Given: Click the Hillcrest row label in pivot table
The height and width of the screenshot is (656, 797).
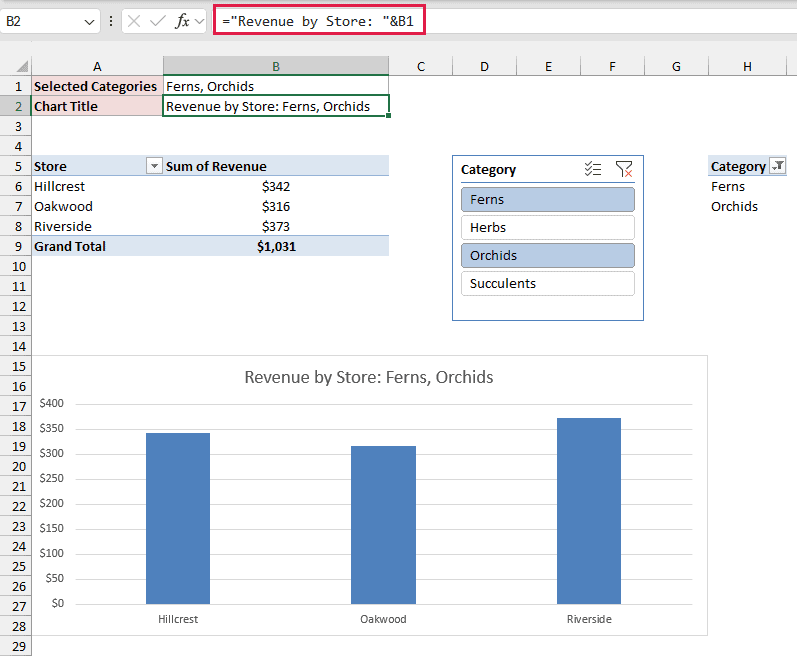Looking at the screenshot, I should point(97,186).
